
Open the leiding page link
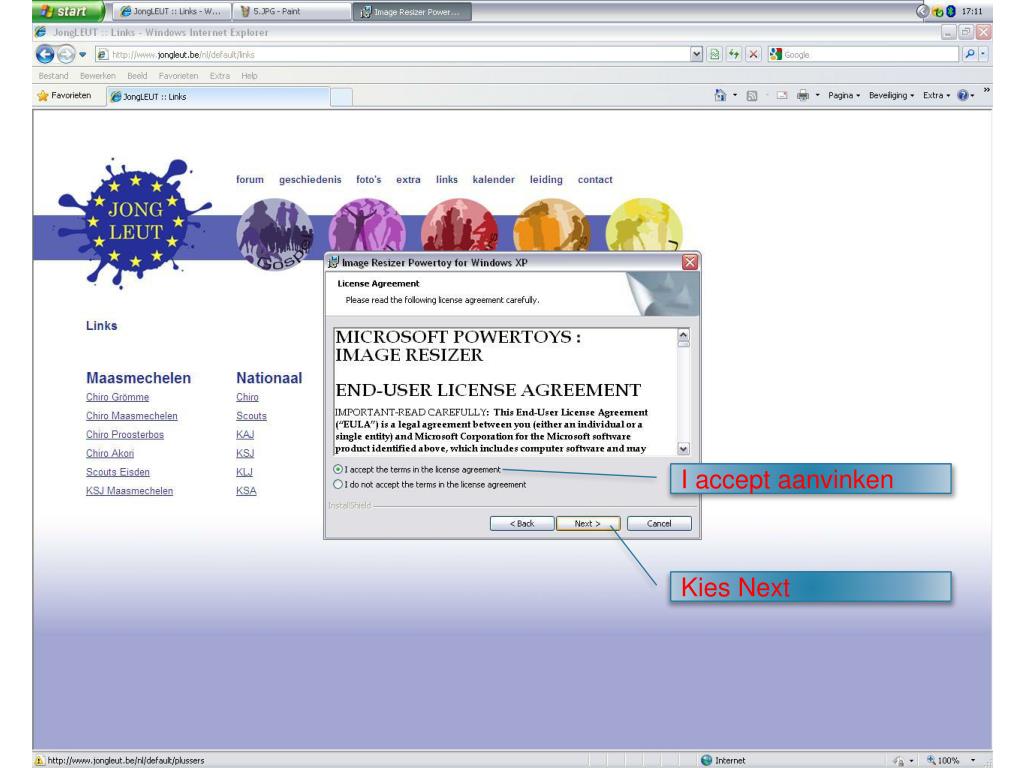[546, 180]
